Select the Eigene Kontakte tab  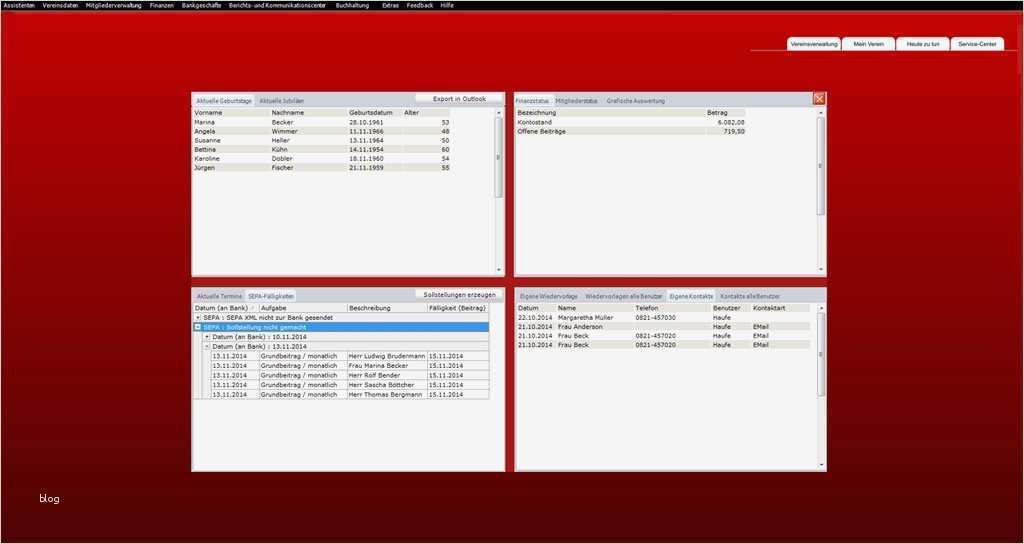(x=691, y=296)
